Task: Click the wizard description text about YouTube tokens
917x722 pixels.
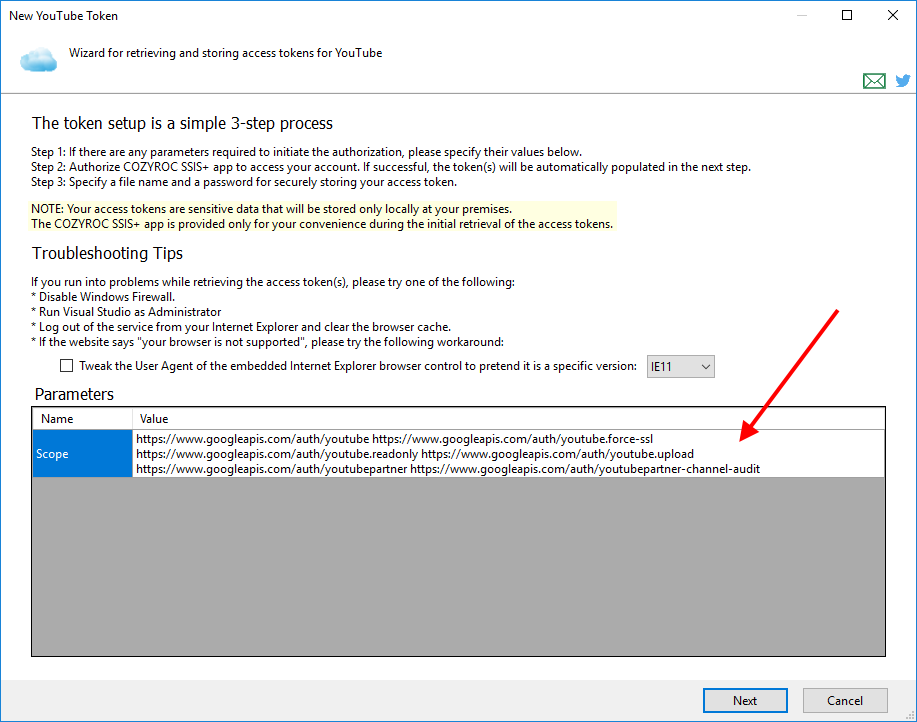Action: pyautogui.click(x=225, y=53)
